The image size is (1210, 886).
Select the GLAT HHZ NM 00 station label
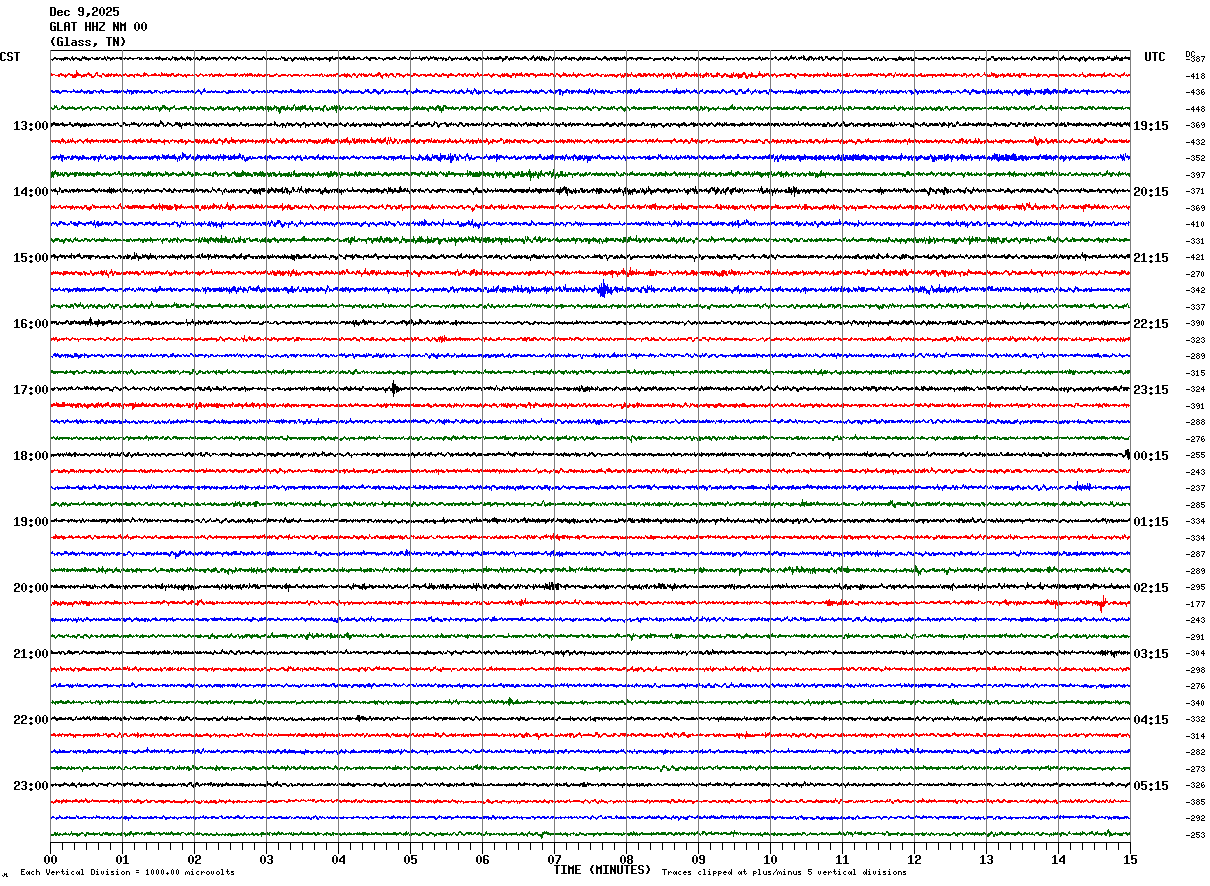98,27
